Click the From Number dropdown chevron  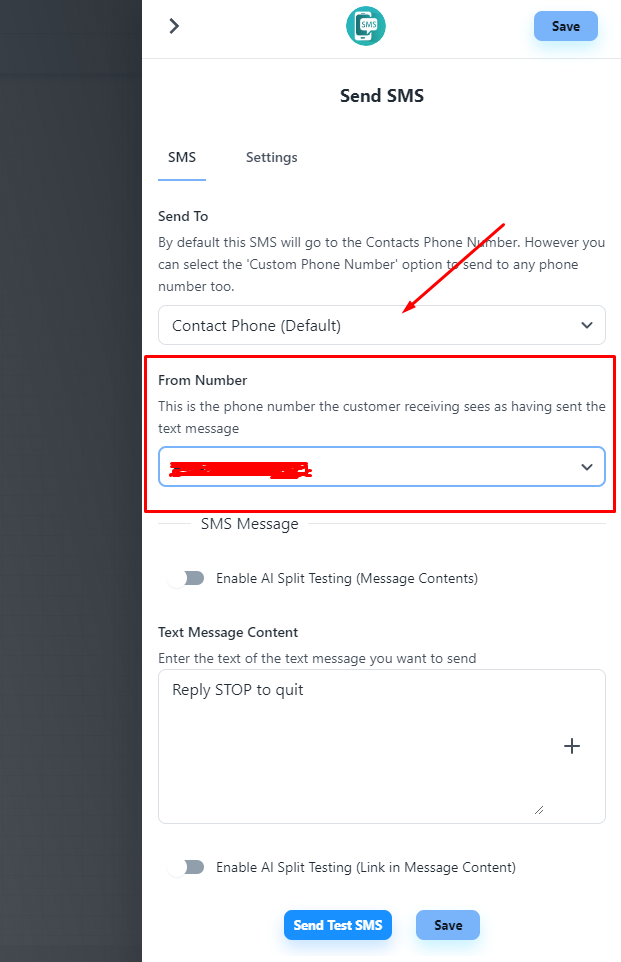point(587,467)
